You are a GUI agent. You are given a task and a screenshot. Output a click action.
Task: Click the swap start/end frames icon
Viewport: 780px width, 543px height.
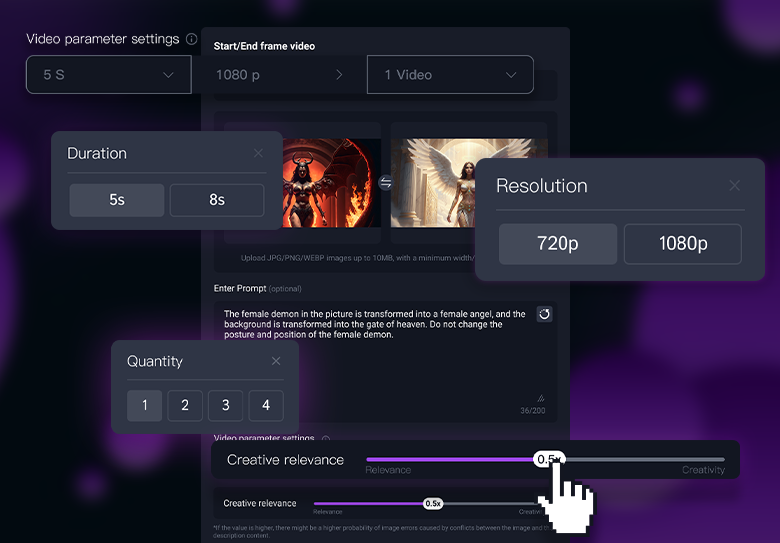tap(386, 183)
